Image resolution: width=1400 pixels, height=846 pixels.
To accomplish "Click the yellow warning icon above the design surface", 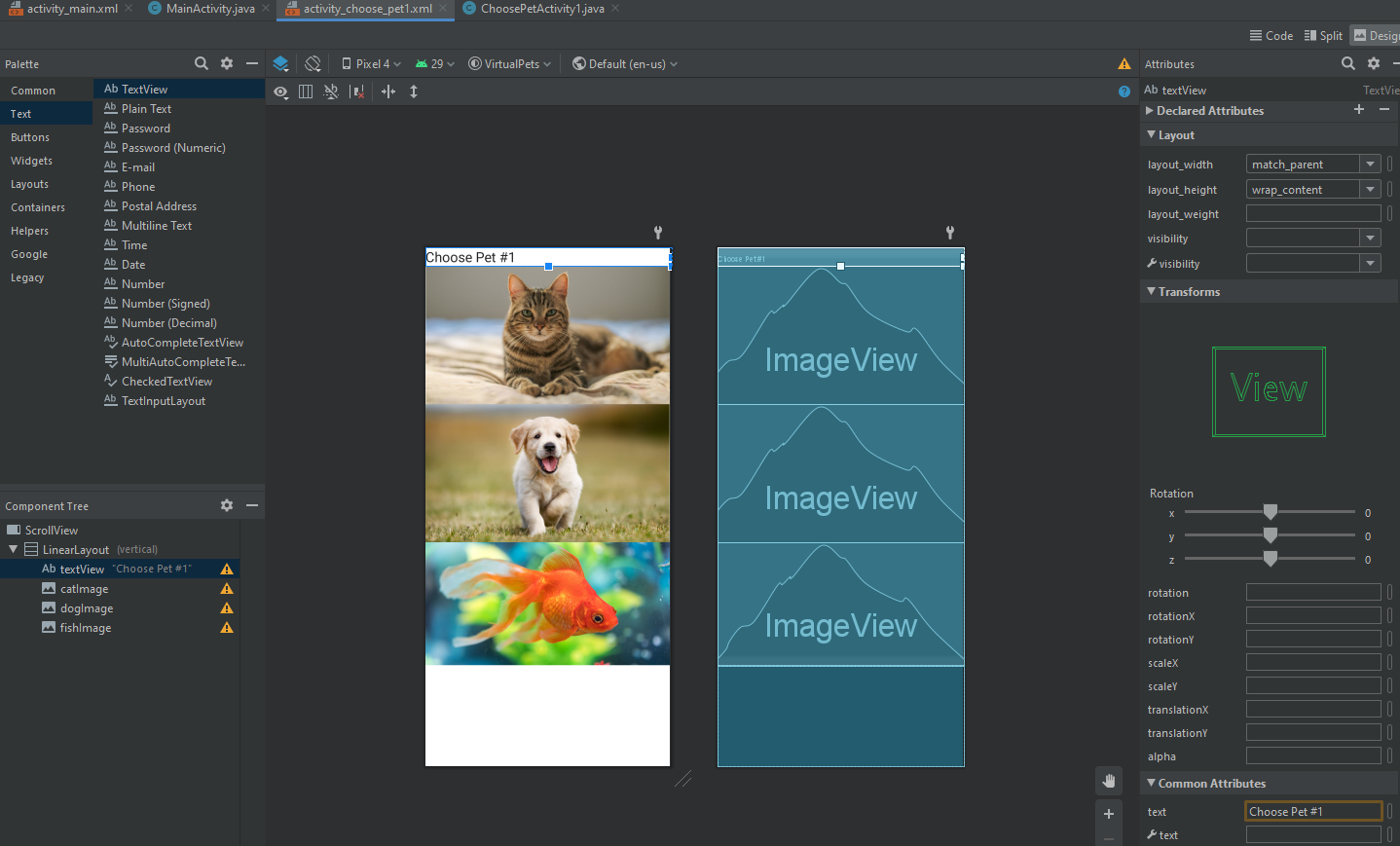I will [1124, 64].
